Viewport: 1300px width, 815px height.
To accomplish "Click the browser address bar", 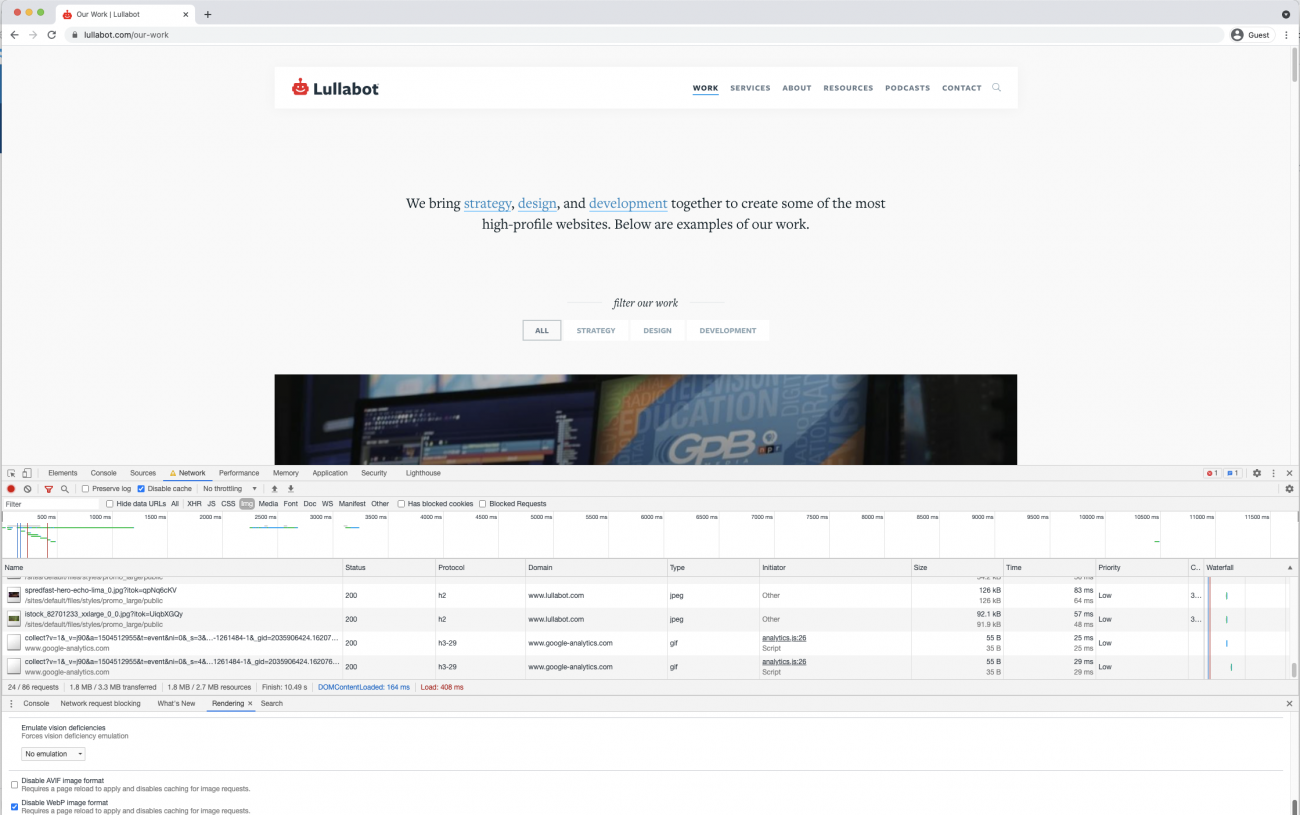I will [x=645, y=35].
